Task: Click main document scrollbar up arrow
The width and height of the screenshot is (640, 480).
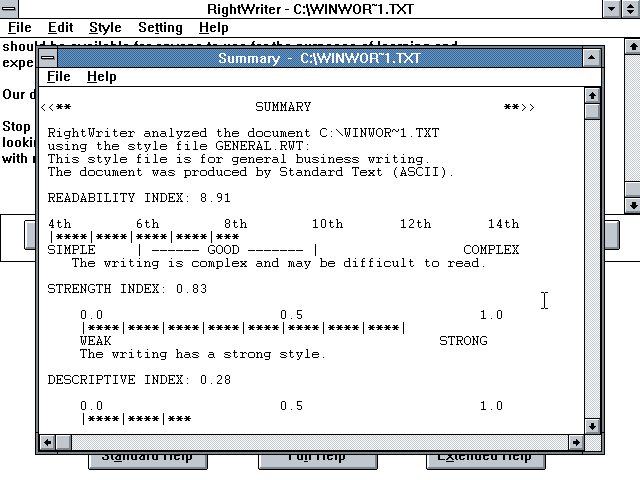Action: pos(633,47)
